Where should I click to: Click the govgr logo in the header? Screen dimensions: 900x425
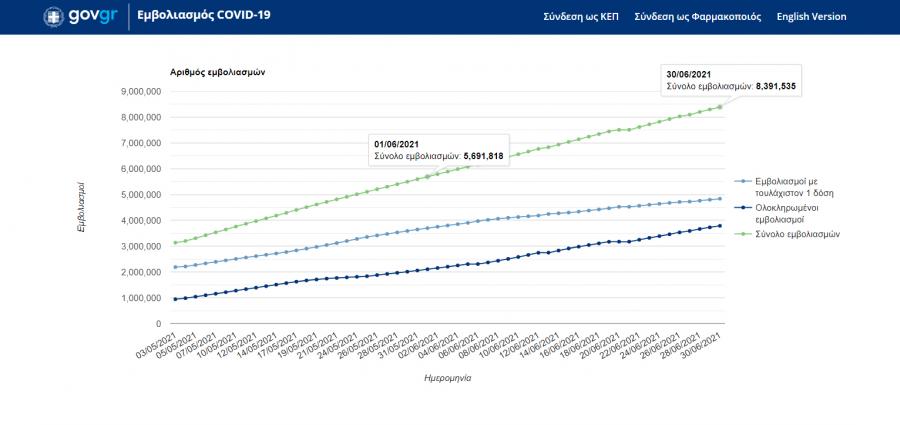(82, 16)
